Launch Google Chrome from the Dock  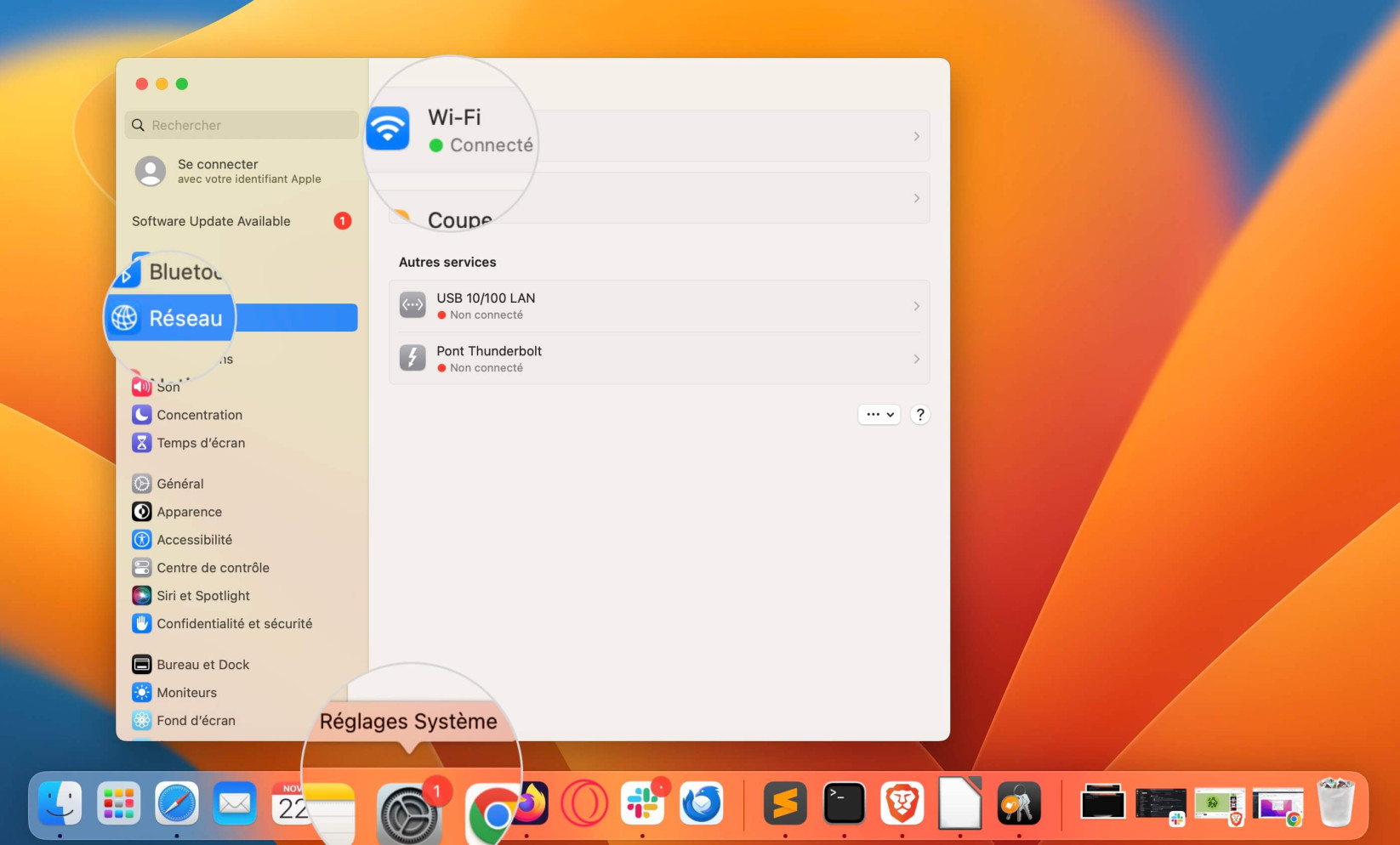(493, 814)
